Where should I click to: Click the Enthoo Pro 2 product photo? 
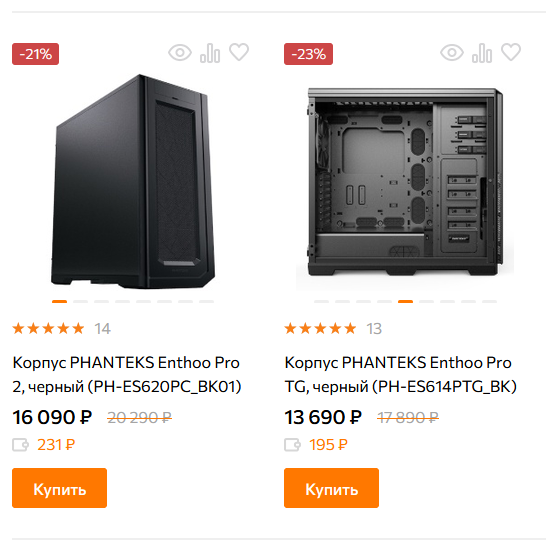click(133, 182)
